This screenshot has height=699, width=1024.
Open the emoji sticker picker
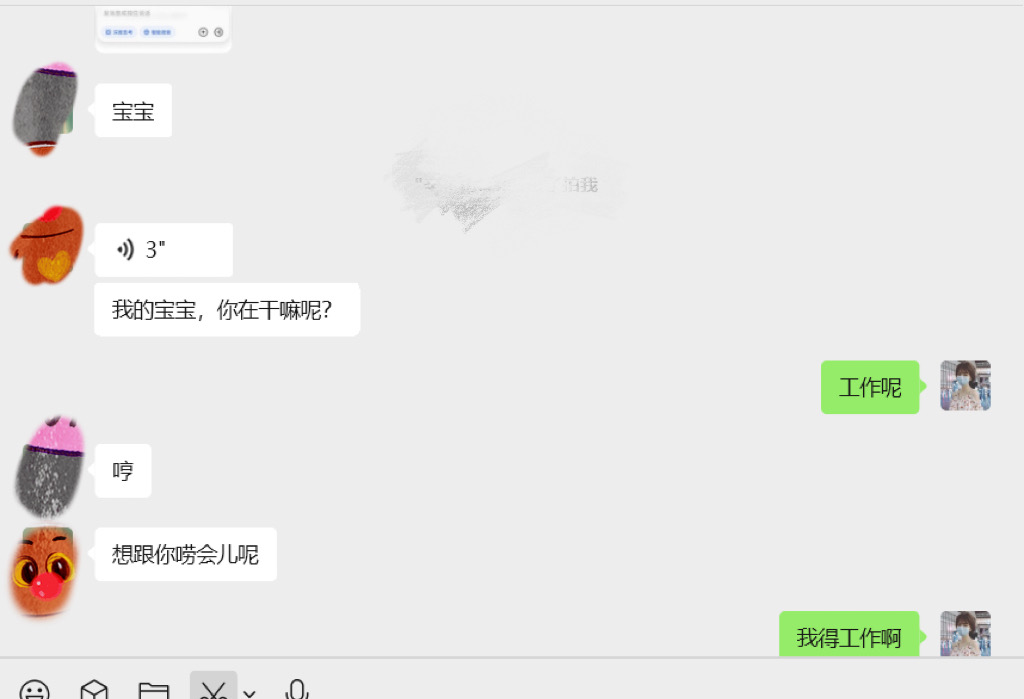[34, 691]
